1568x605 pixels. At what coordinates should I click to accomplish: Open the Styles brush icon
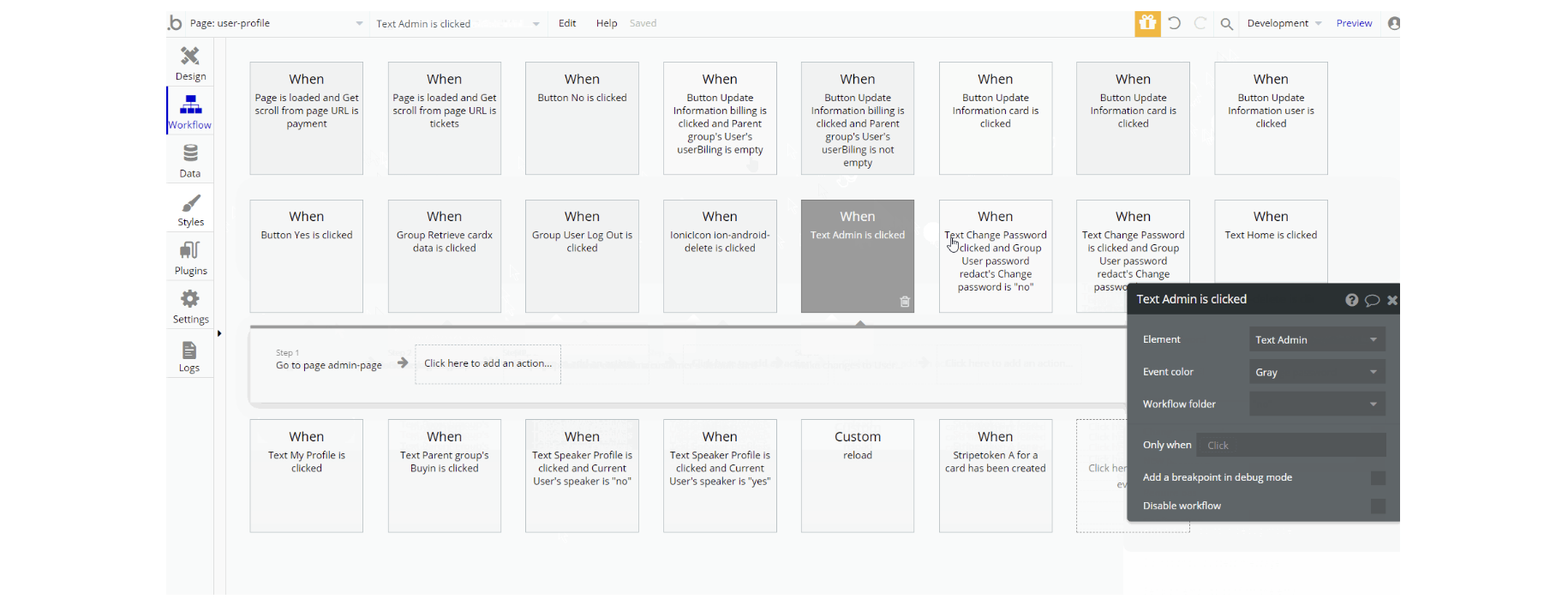pyautogui.click(x=190, y=209)
